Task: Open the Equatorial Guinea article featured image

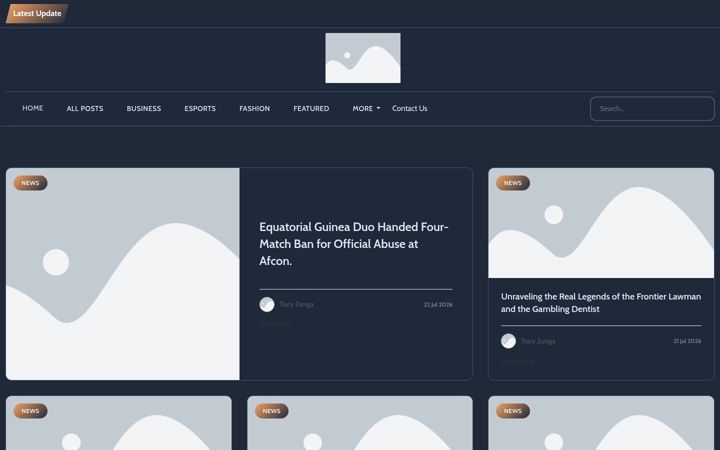Action: pos(123,274)
